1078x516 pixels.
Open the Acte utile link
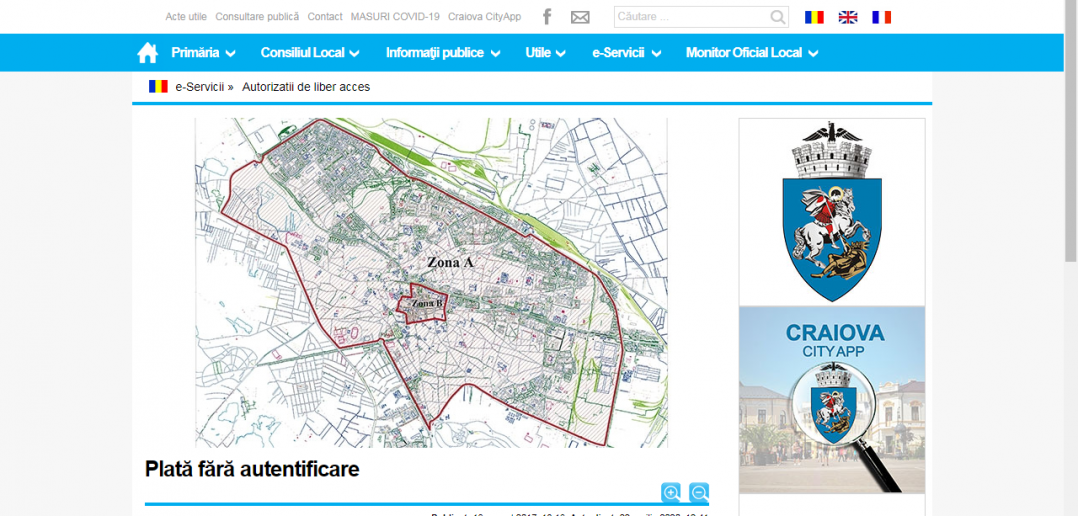click(x=186, y=17)
